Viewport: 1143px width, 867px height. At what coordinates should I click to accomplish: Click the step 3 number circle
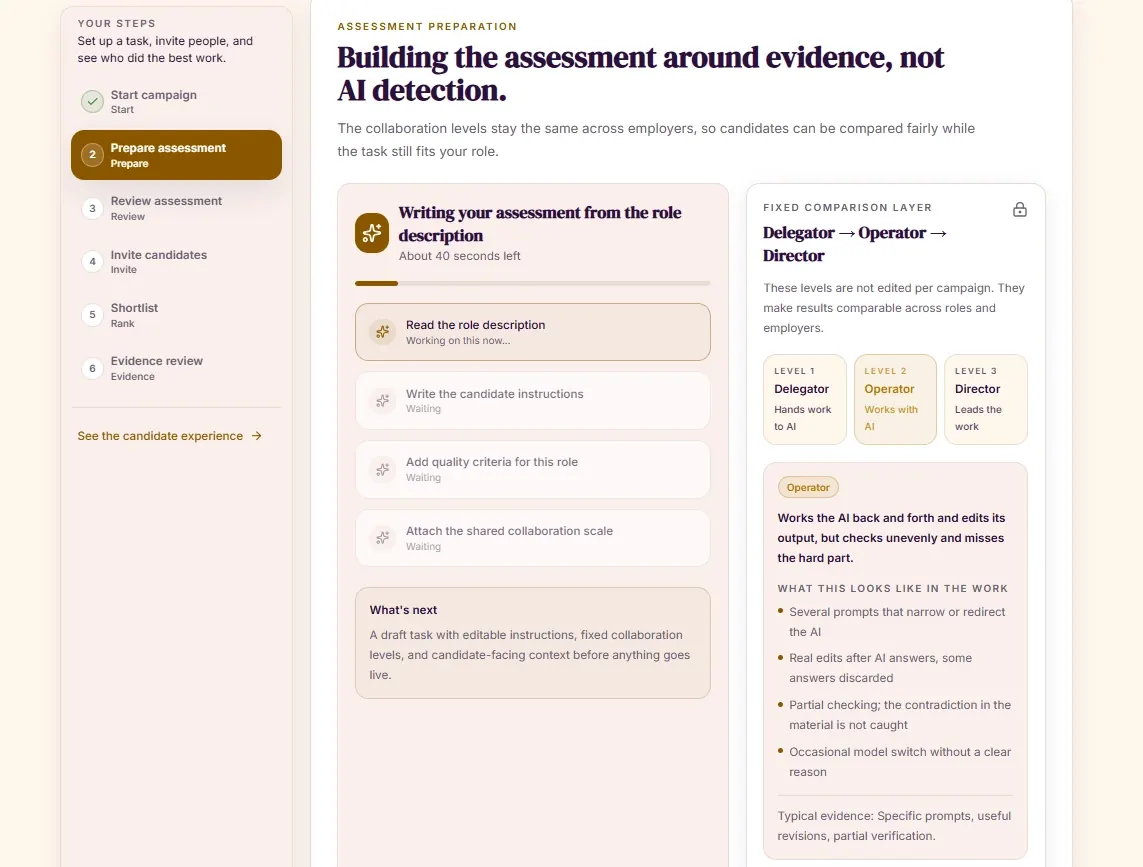(x=92, y=209)
